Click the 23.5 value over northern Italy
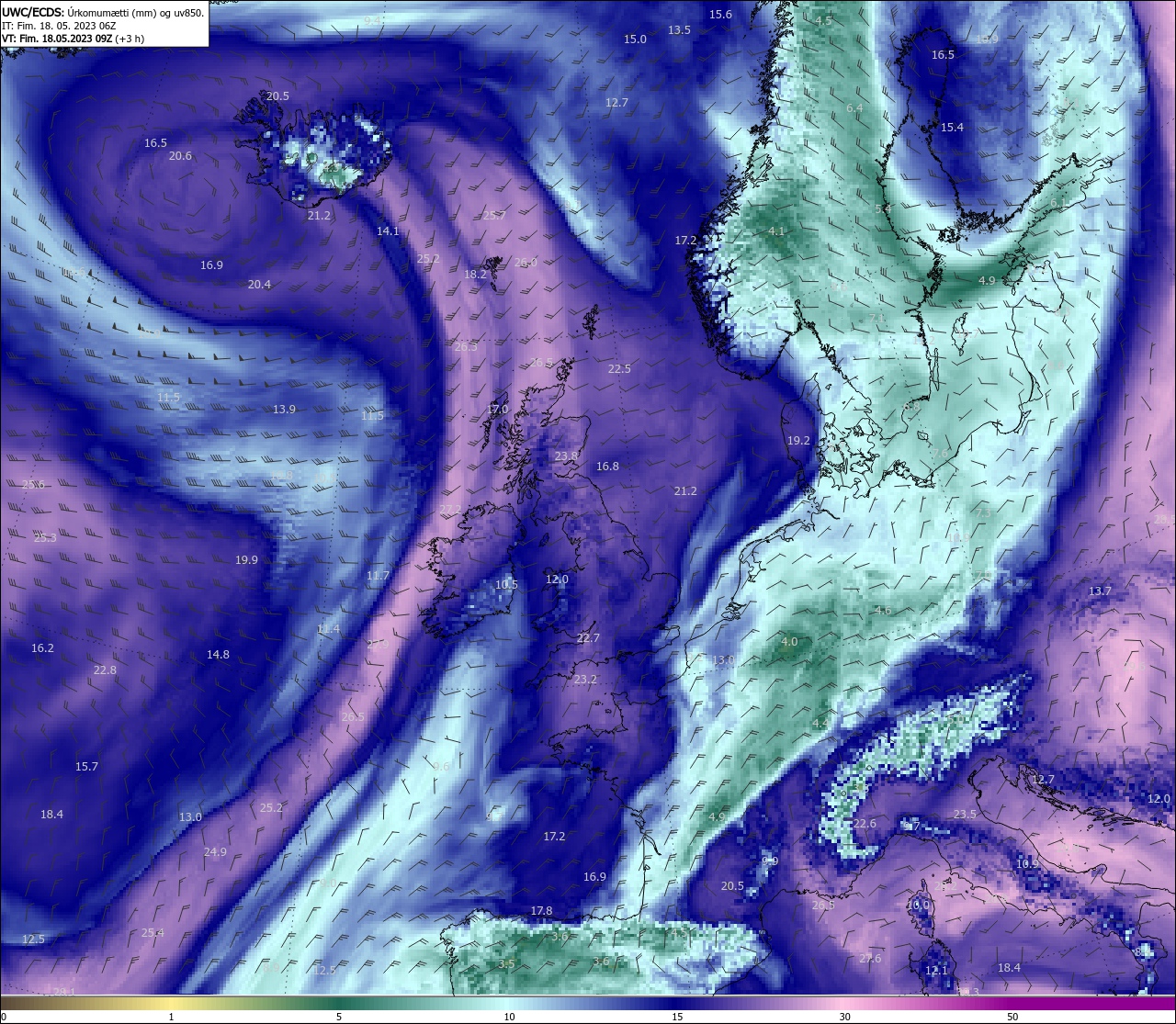 (965, 815)
